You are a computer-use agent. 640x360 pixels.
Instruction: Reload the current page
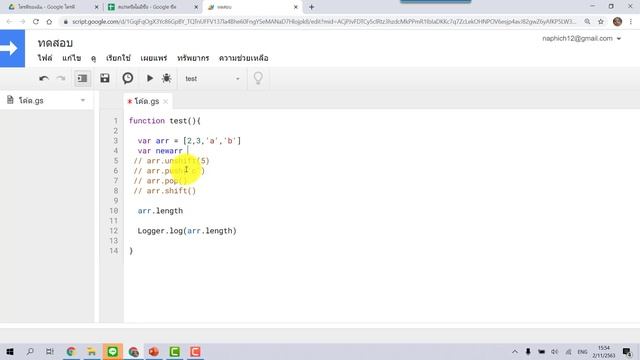[36, 22]
